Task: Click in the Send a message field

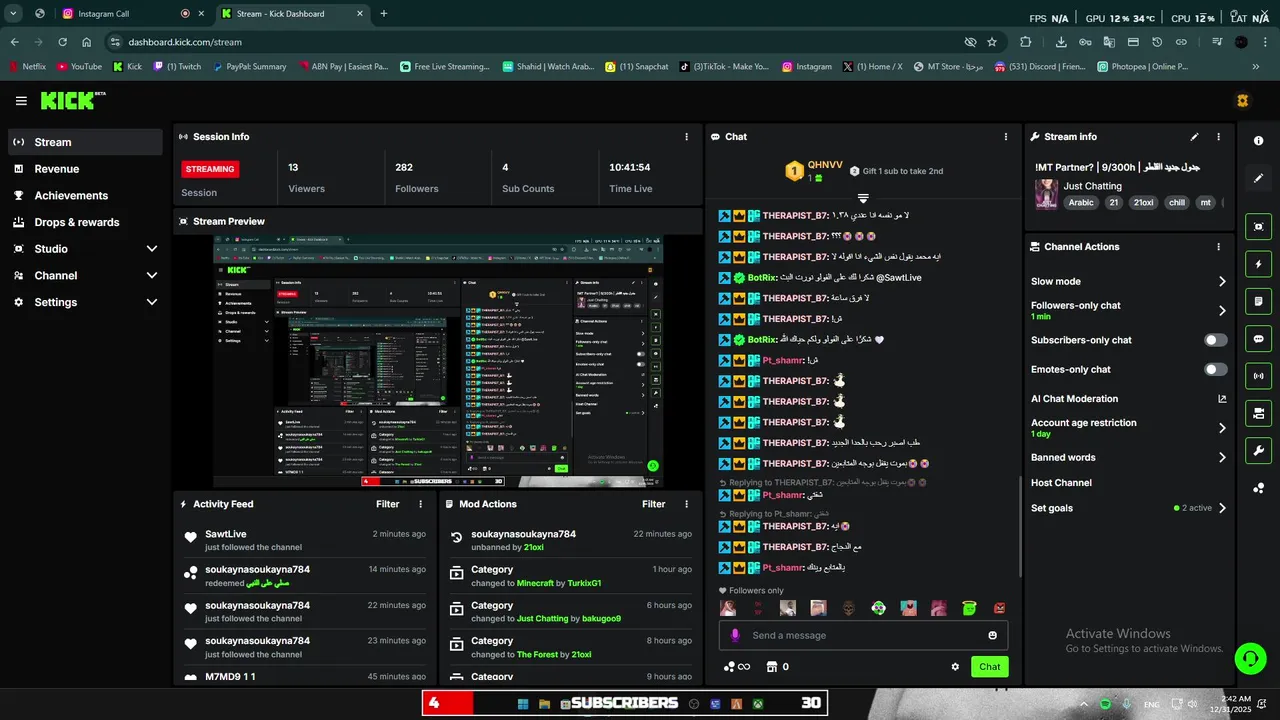Action: click(863, 635)
